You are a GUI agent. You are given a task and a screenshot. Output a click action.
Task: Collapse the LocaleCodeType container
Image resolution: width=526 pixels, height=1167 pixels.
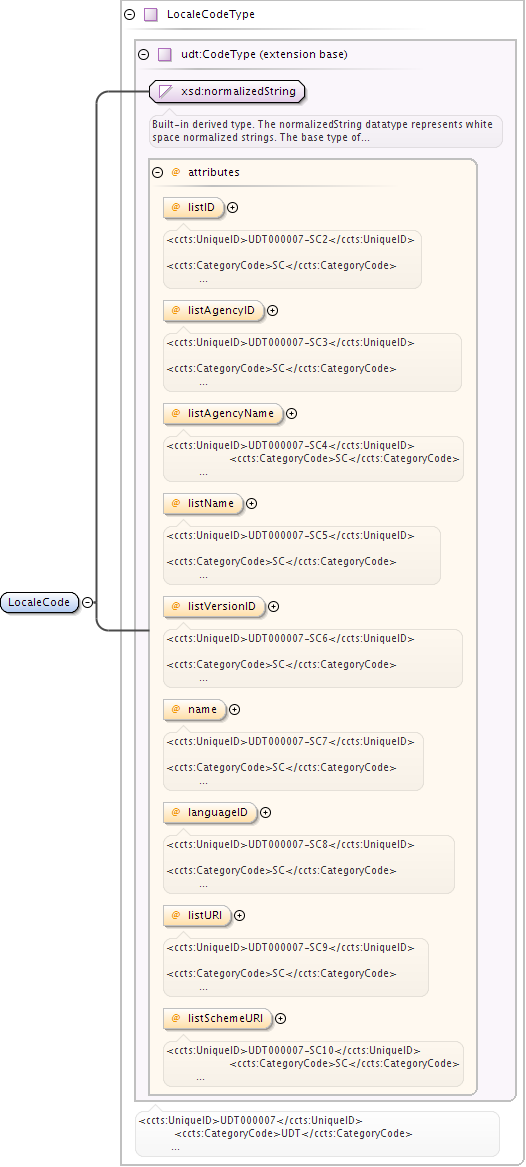point(130,14)
